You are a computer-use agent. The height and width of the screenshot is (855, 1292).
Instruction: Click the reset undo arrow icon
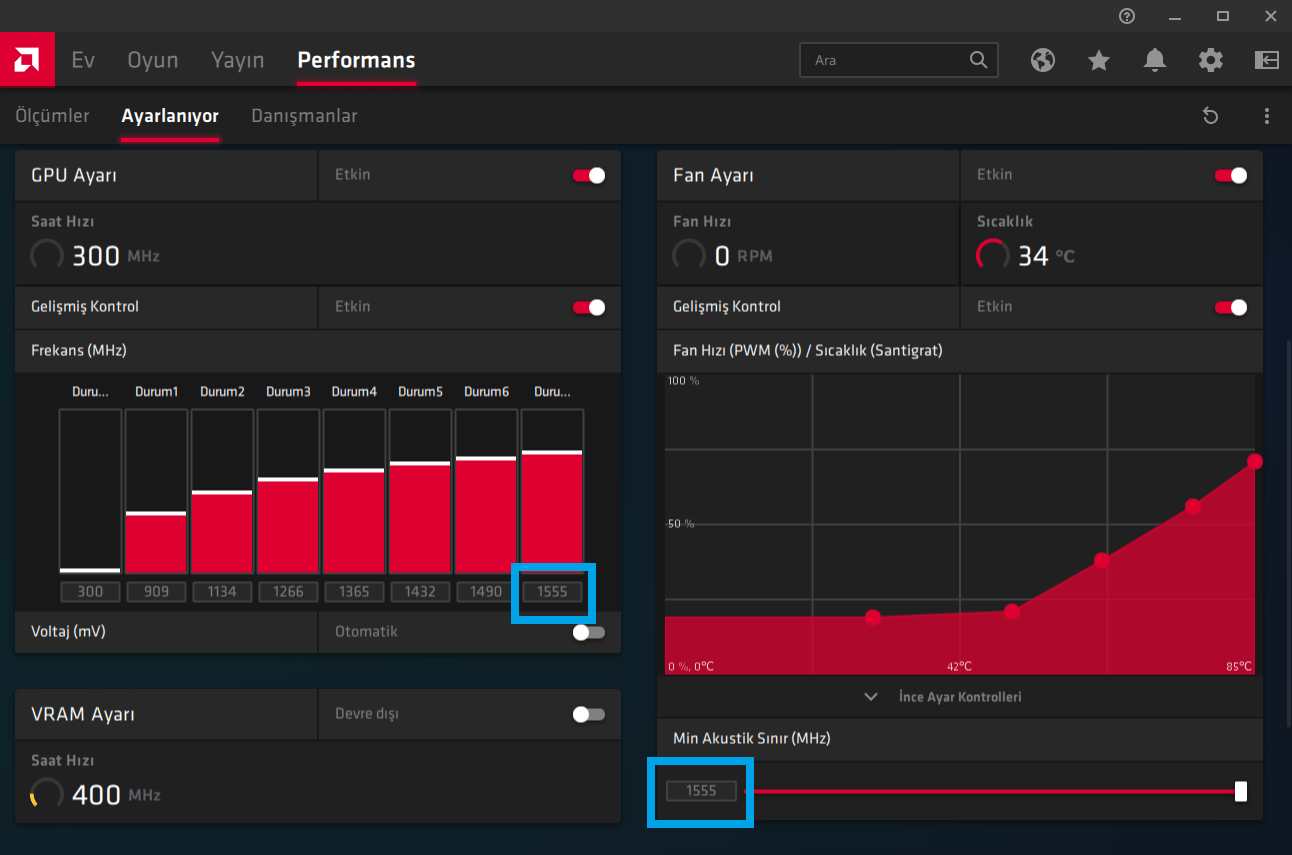tap(1210, 116)
